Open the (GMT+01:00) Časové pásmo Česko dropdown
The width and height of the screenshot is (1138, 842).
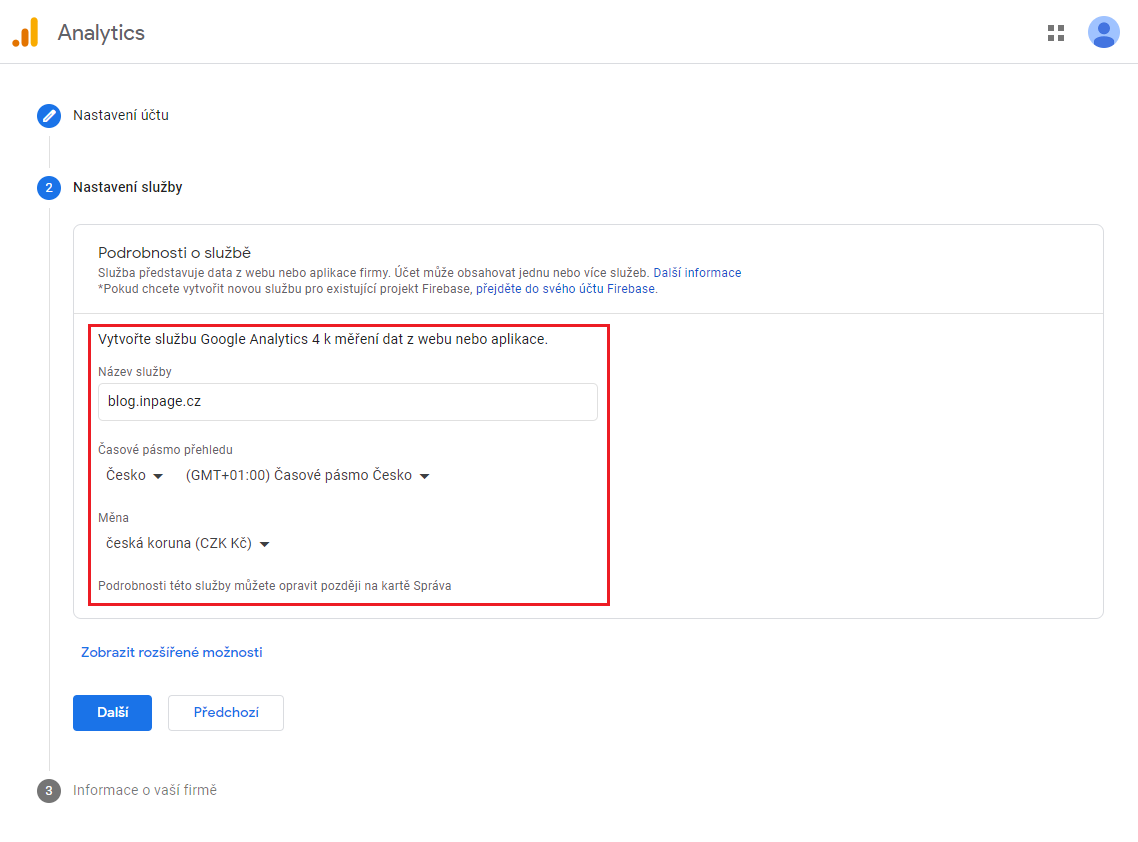click(x=307, y=475)
